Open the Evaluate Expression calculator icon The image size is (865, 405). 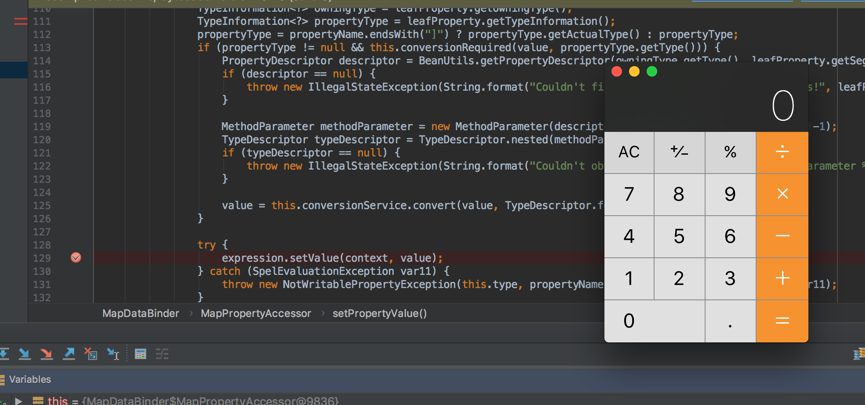pyautogui.click(x=141, y=354)
